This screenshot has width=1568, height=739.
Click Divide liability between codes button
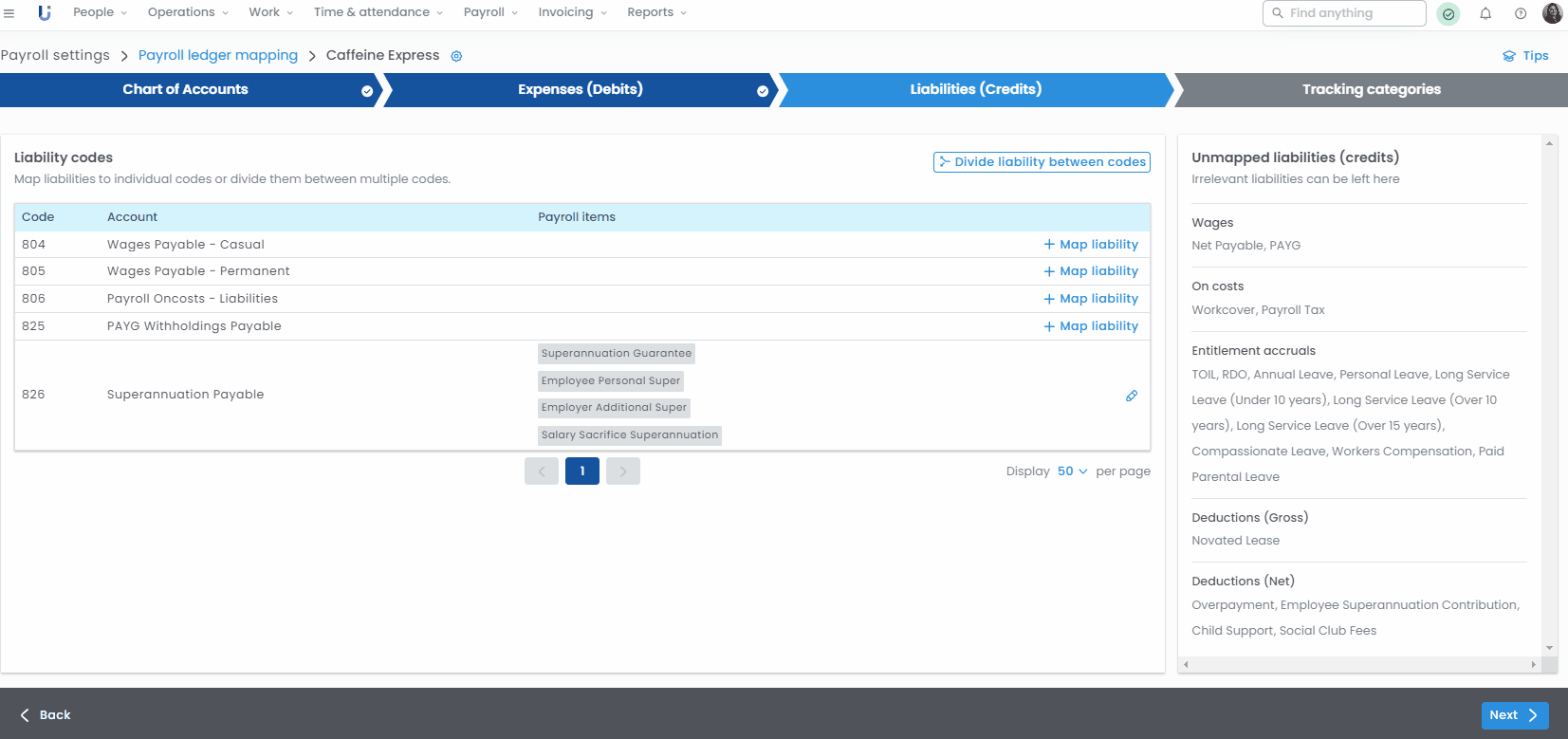pos(1042,162)
